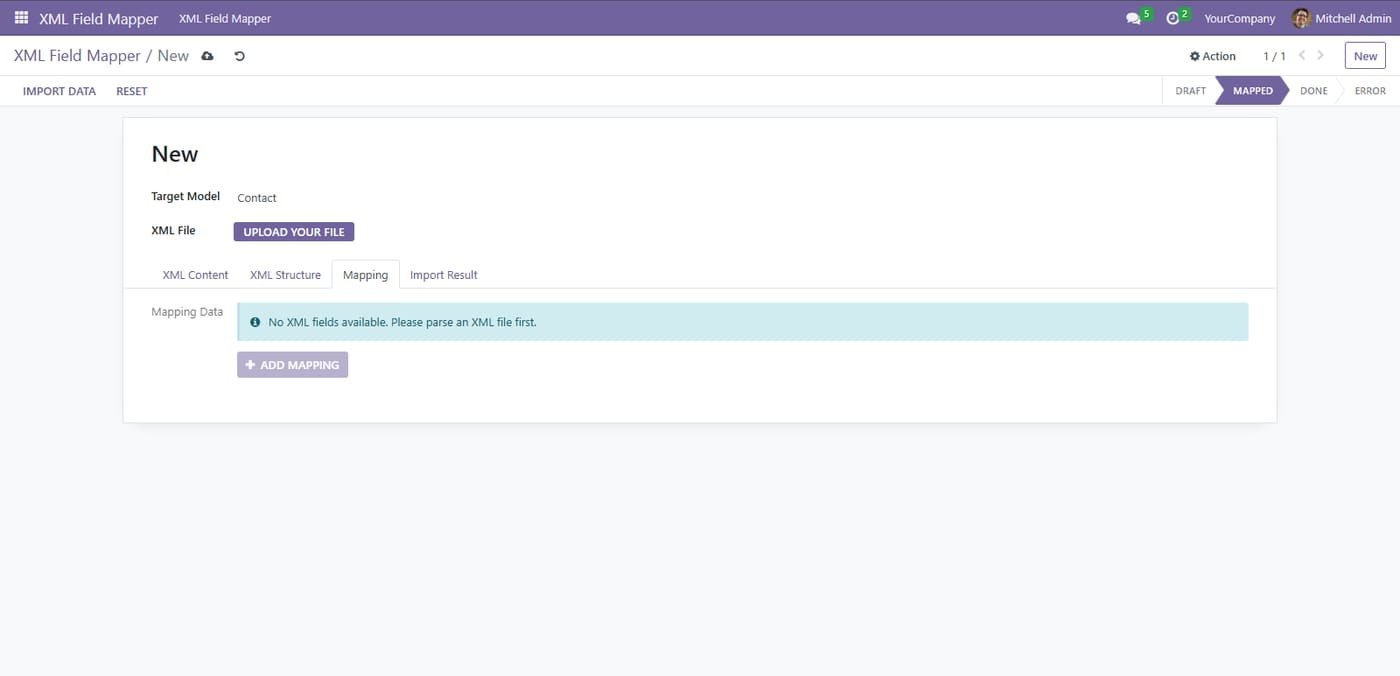The height and width of the screenshot is (676, 1400).
Task: Click the ADD MAPPING button
Action: pos(292,365)
